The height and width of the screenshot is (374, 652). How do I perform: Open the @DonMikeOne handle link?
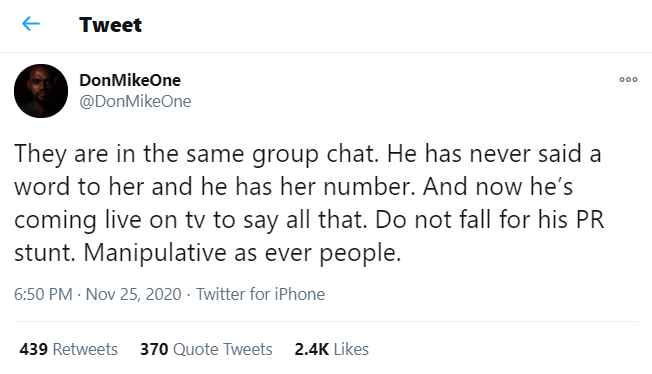pyautogui.click(x=135, y=101)
